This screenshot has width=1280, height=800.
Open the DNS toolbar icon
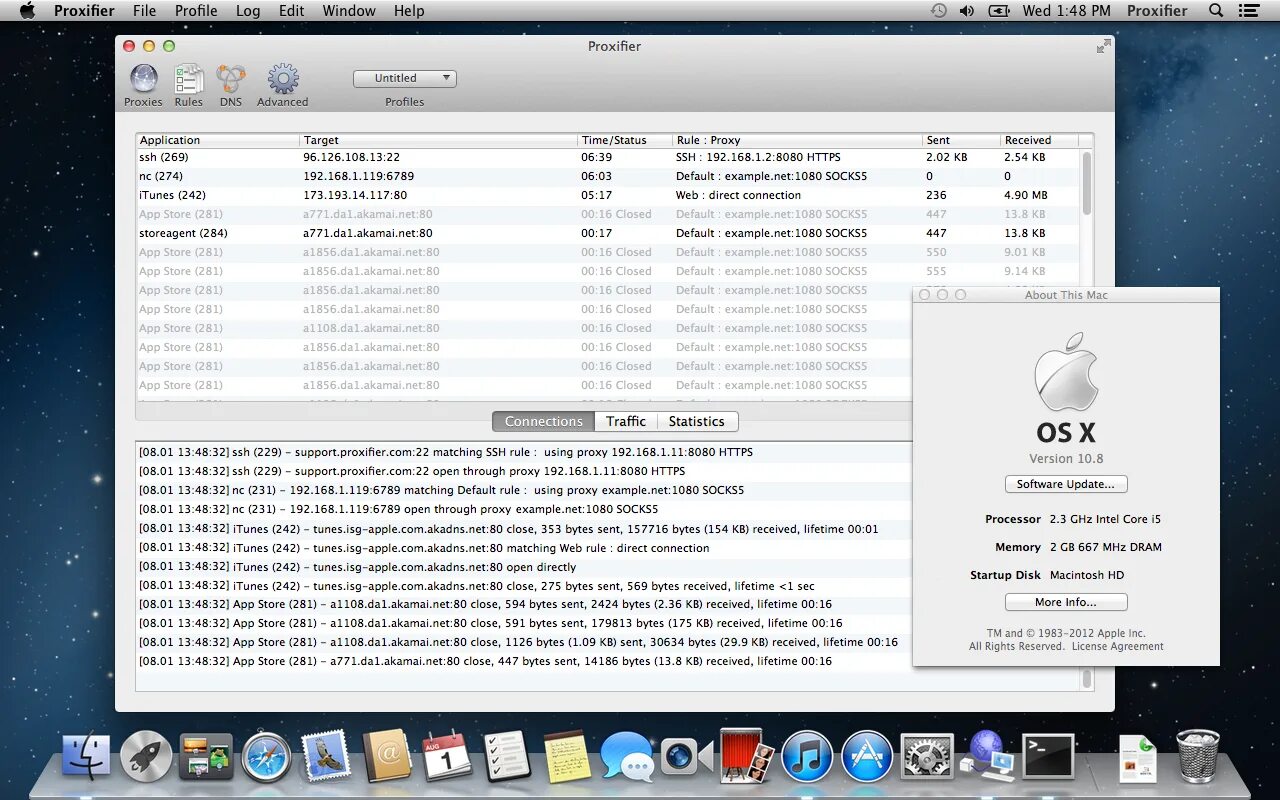pyautogui.click(x=231, y=85)
